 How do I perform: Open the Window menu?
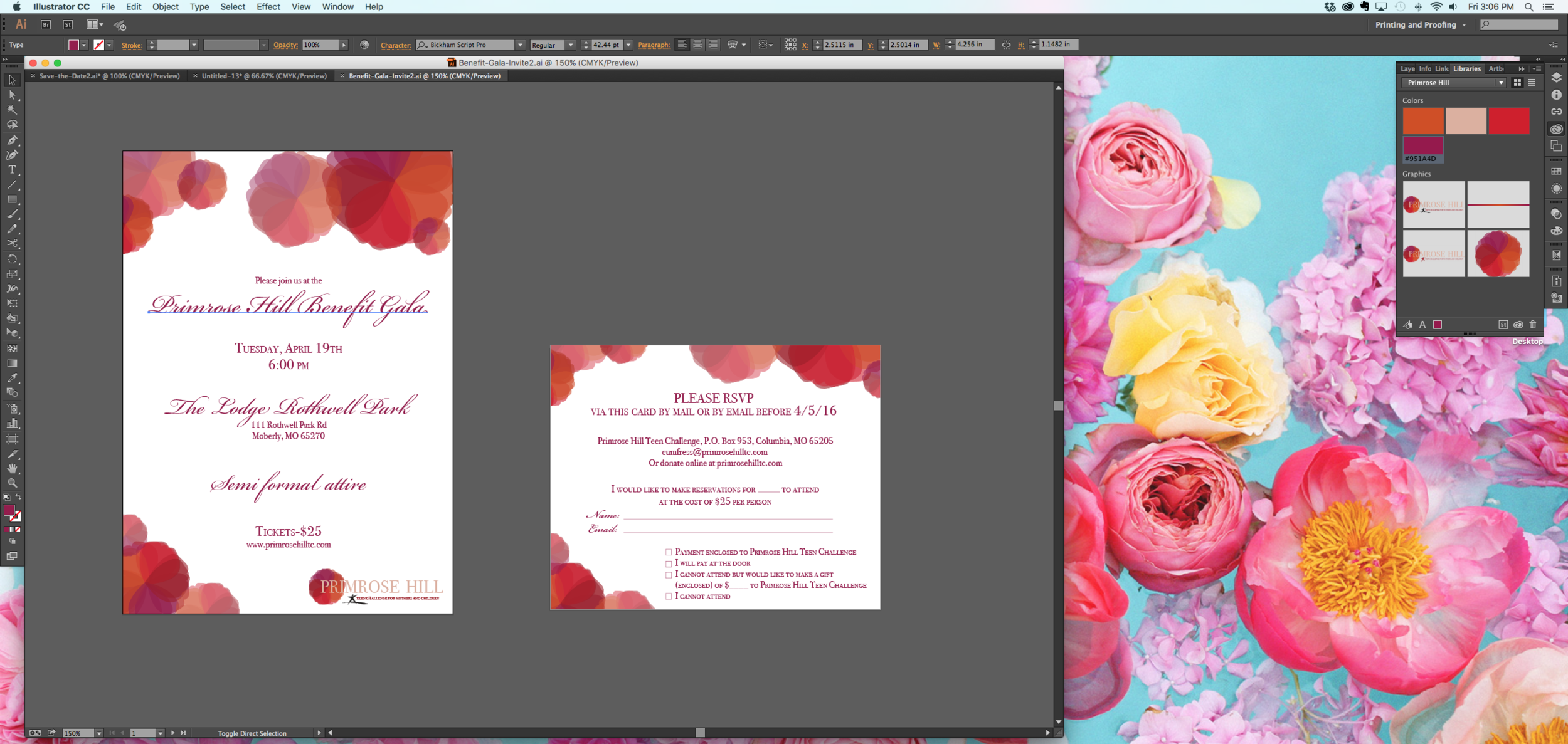pos(337,7)
